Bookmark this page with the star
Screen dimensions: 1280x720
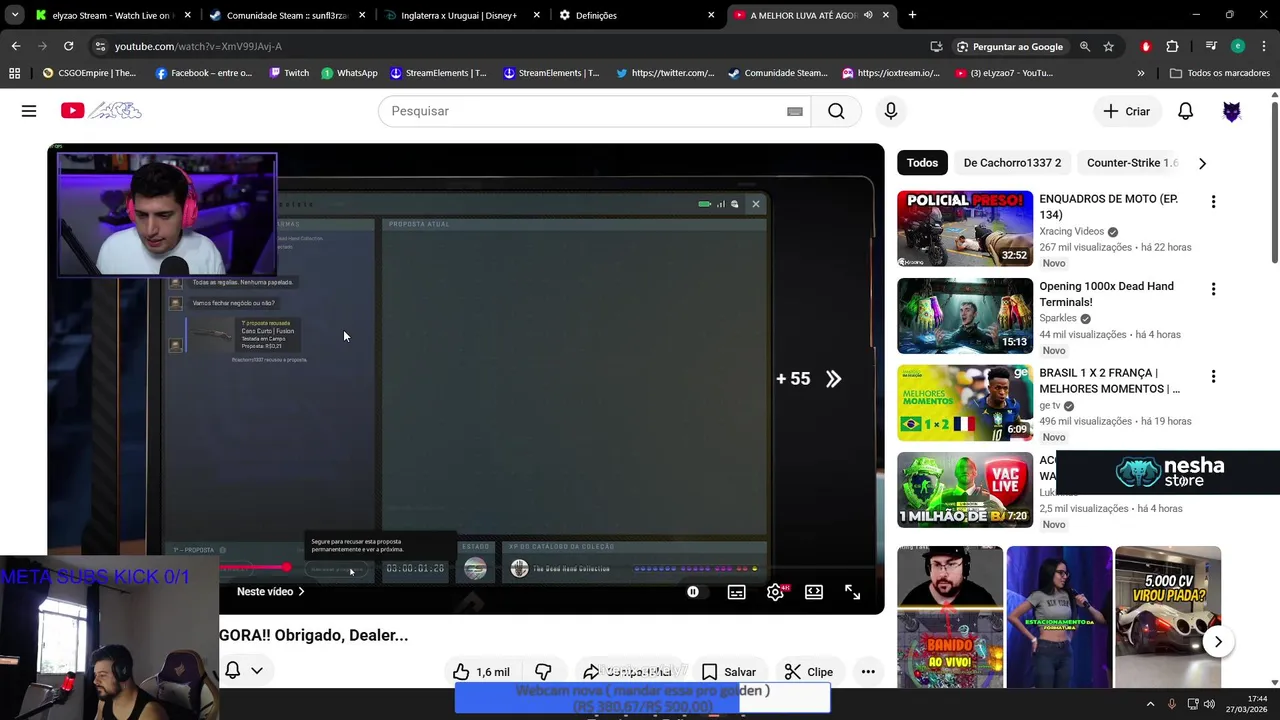click(1108, 46)
